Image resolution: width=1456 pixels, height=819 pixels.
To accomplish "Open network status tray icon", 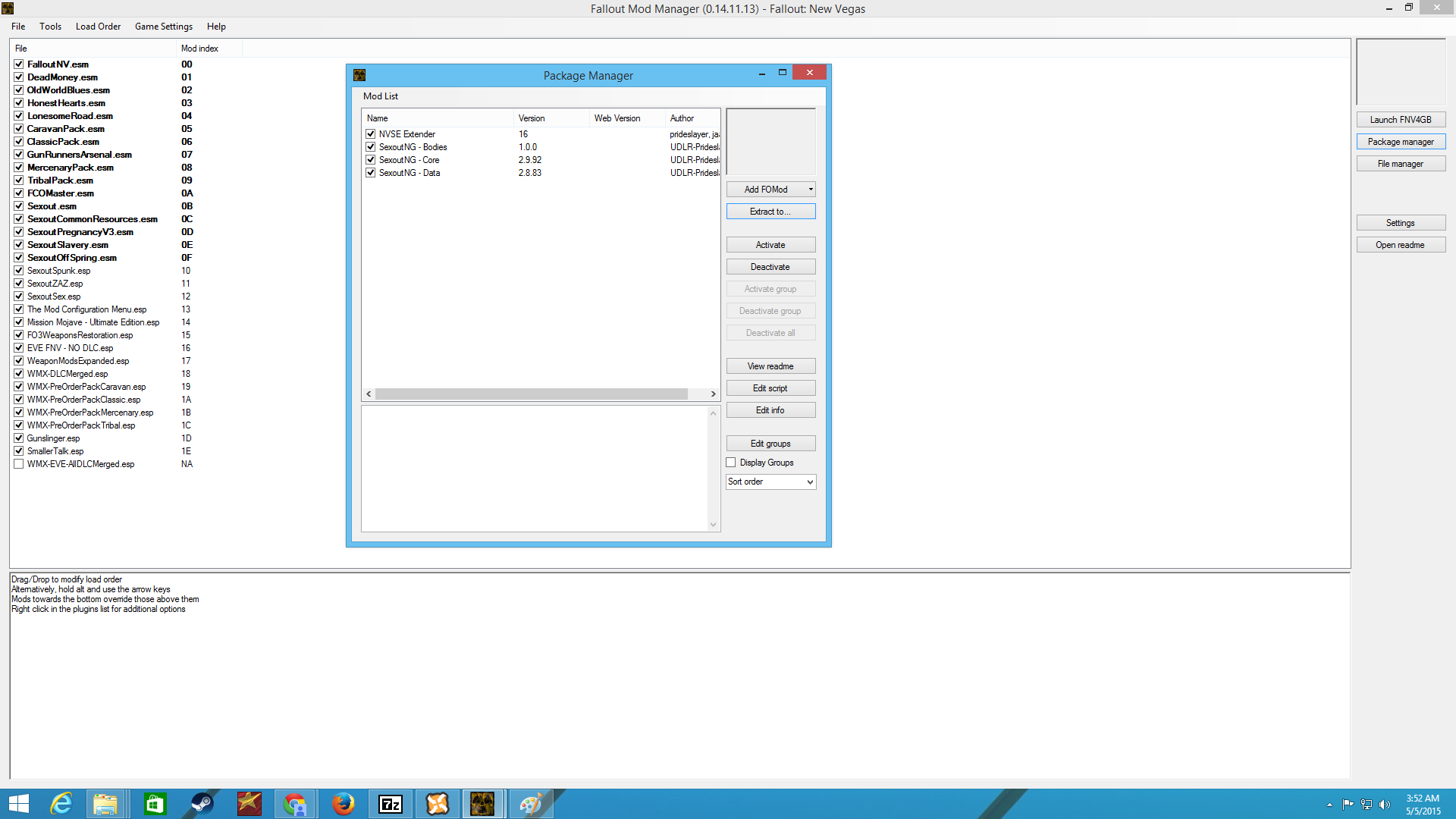I will pyautogui.click(x=1367, y=805).
